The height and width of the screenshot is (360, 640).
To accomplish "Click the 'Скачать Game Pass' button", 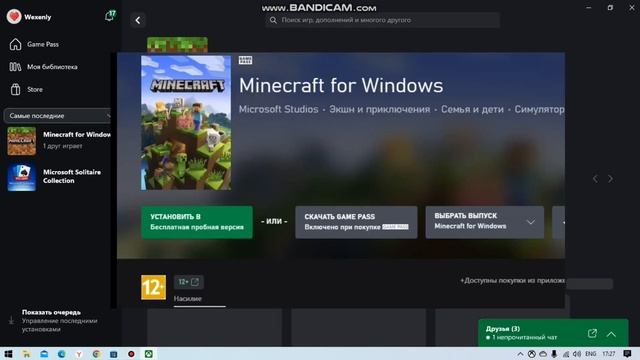I will click(356, 222).
